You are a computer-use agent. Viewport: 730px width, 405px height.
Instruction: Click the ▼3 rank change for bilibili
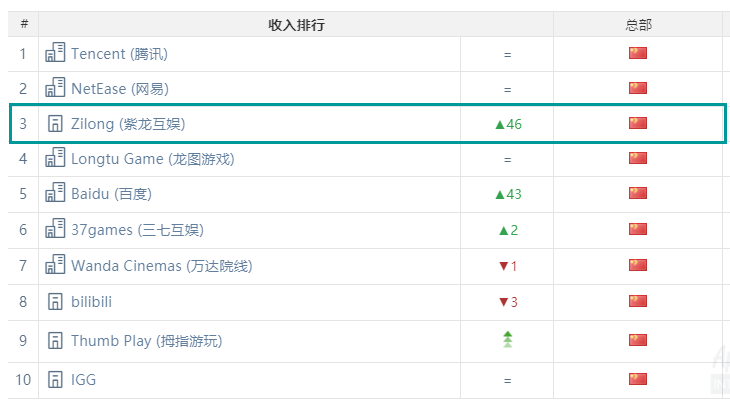508,302
